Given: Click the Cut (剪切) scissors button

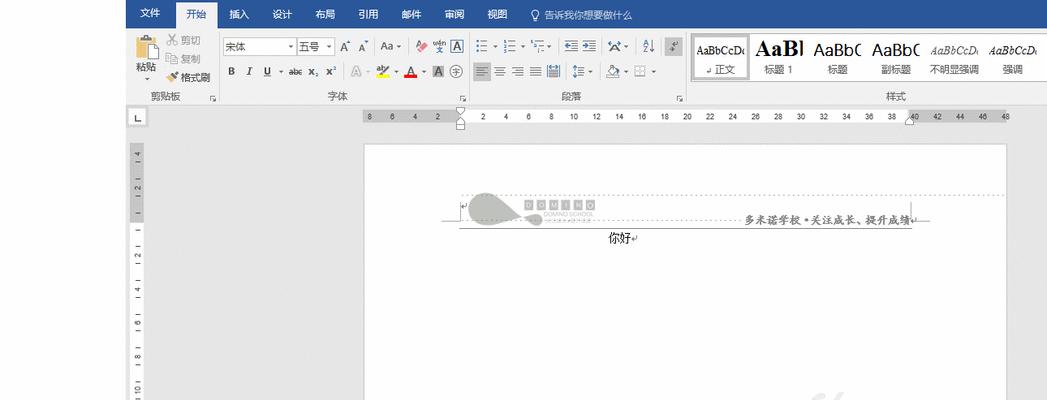Looking at the screenshot, I should [x=183, y=40].
